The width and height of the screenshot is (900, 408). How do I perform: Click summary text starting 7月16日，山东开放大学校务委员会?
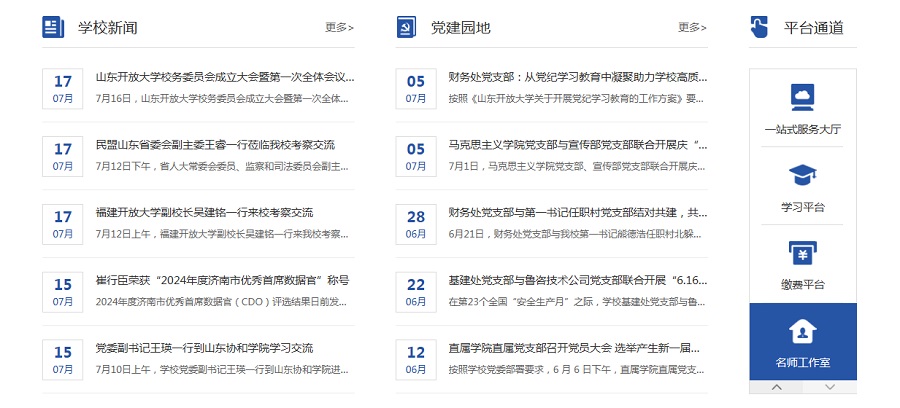coord(222,98)
